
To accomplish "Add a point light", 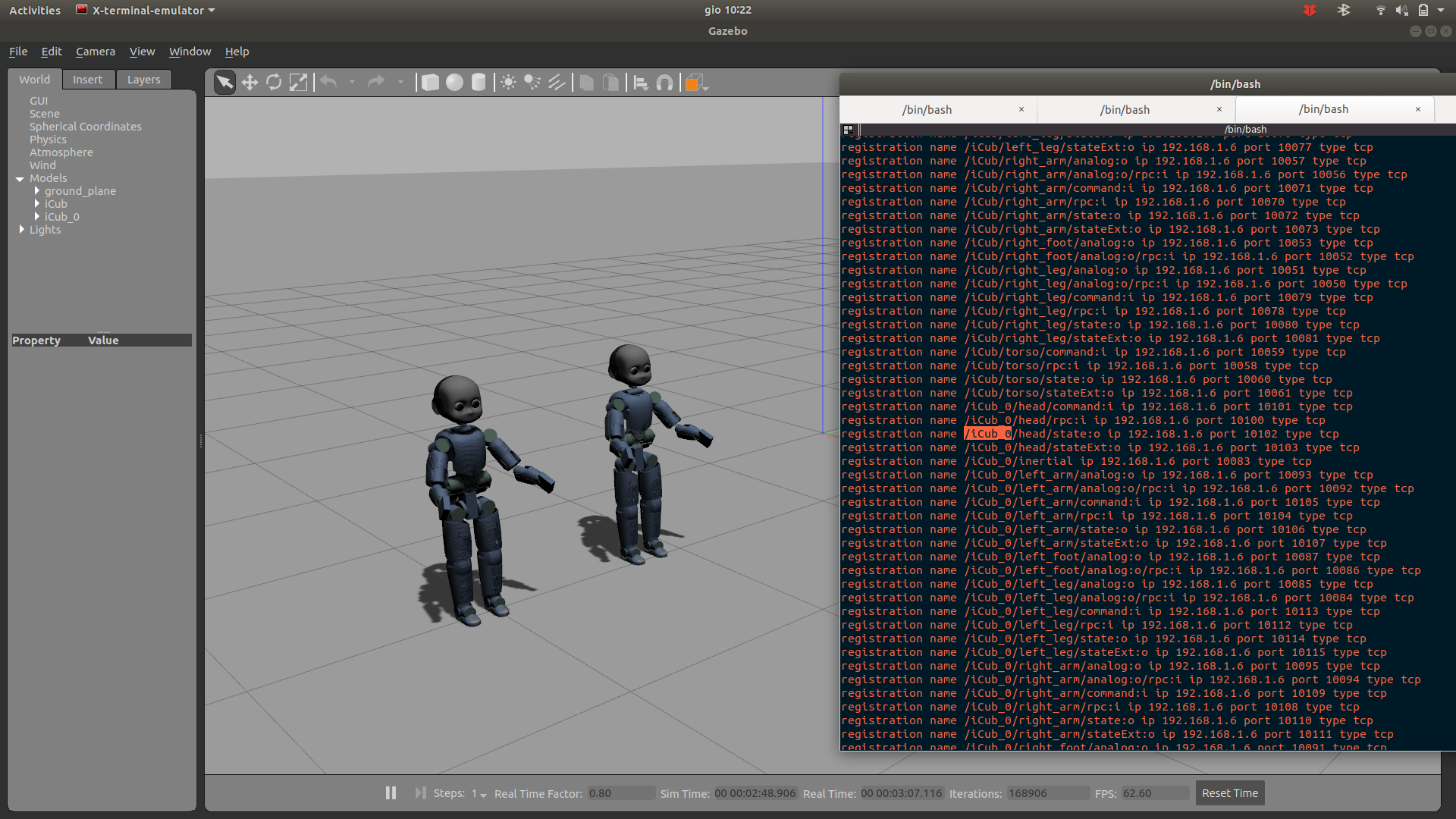I will click(508, 83).
